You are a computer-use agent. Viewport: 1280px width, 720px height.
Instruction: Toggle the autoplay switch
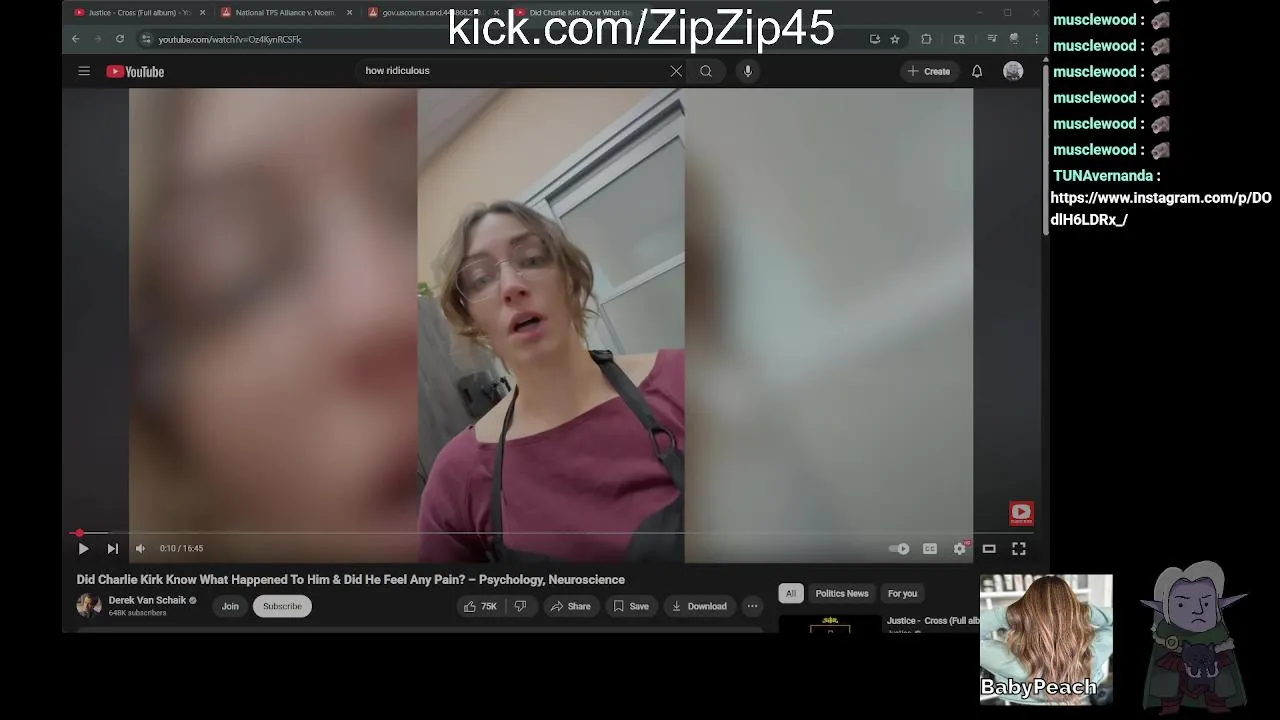[x=899, y=548]
